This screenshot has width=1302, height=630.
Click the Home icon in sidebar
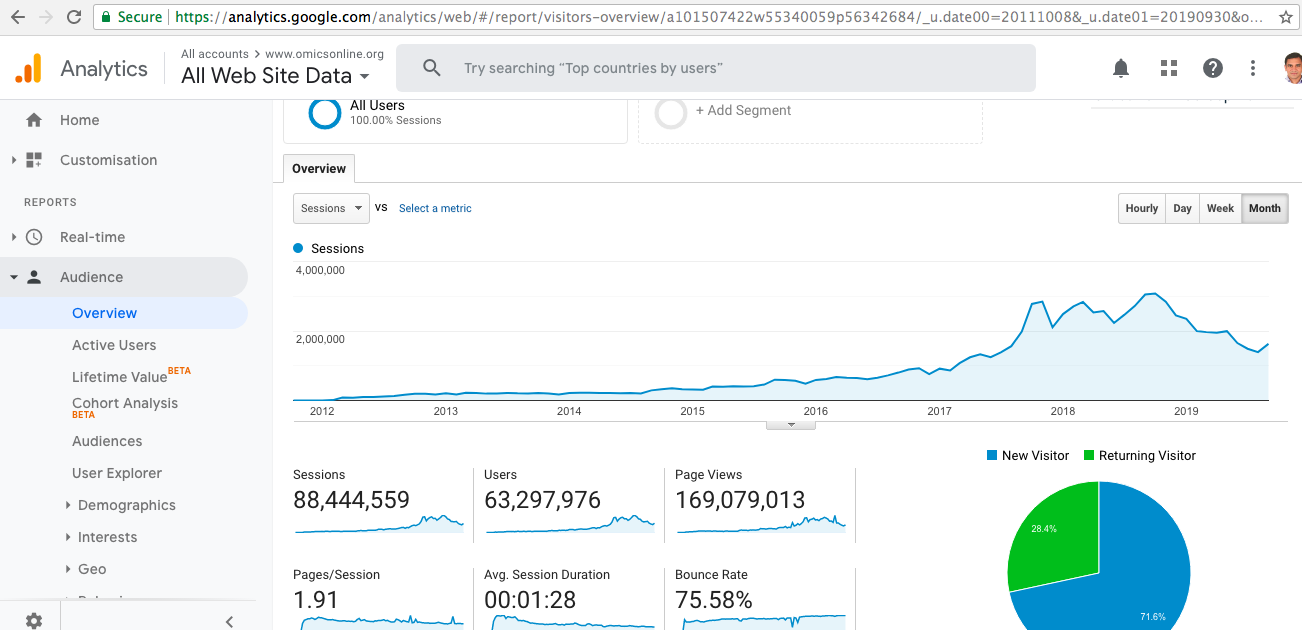click(34, 120)
